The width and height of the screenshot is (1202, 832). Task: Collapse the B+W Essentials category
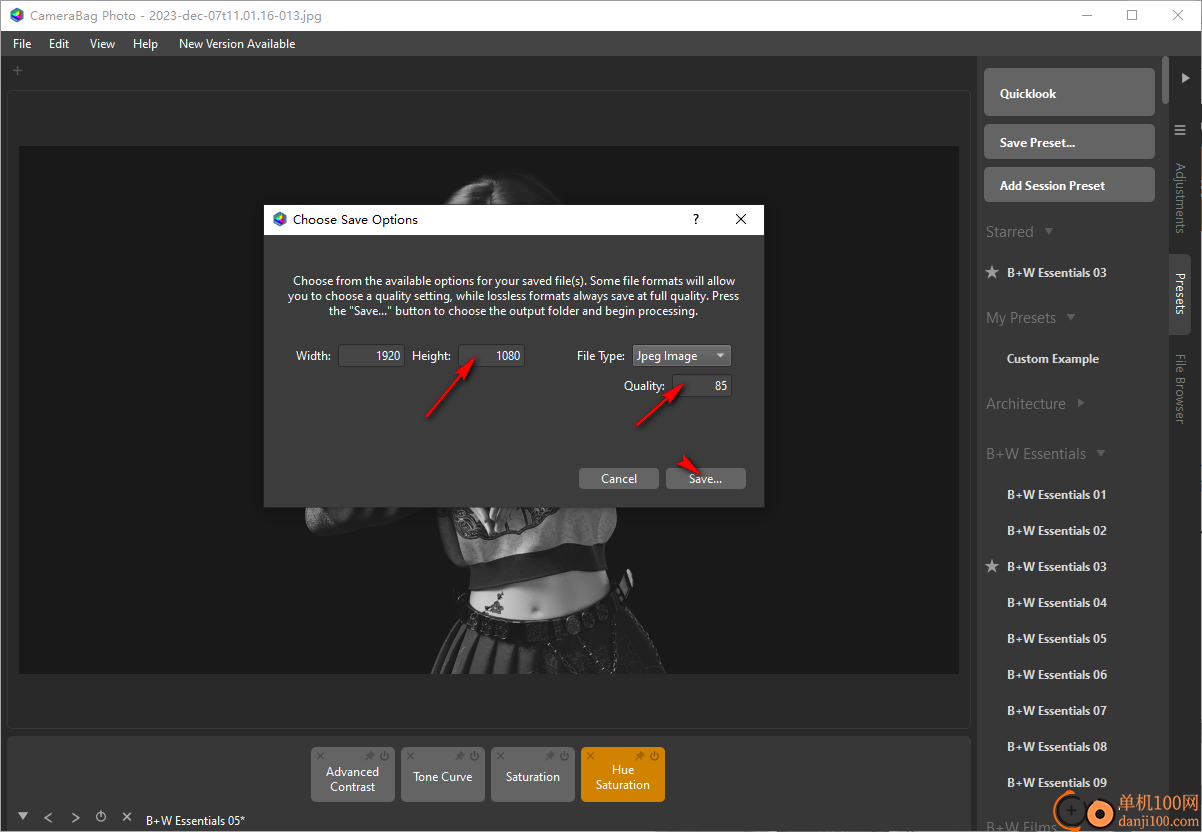point(1101,454)
